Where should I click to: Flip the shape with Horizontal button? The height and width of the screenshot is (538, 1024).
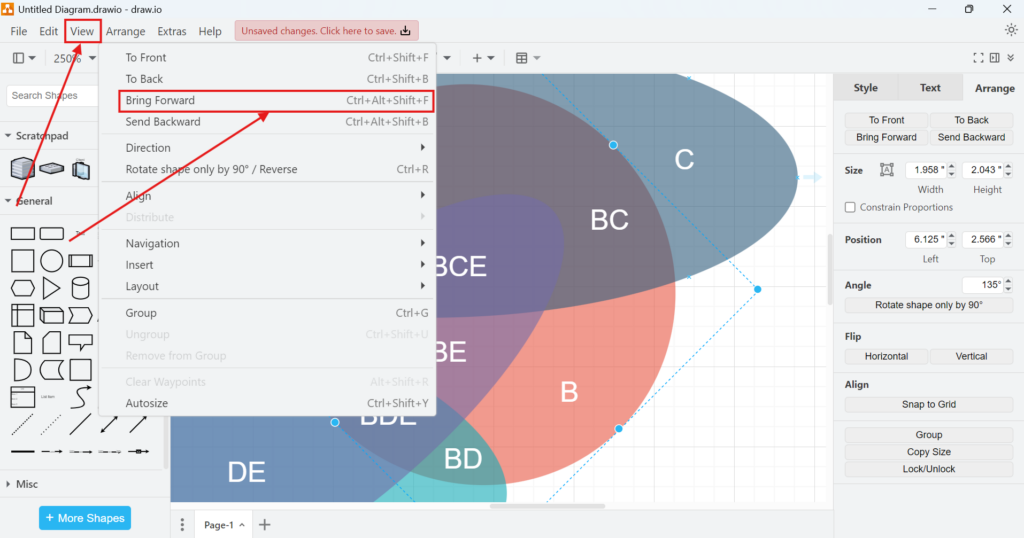886,356
